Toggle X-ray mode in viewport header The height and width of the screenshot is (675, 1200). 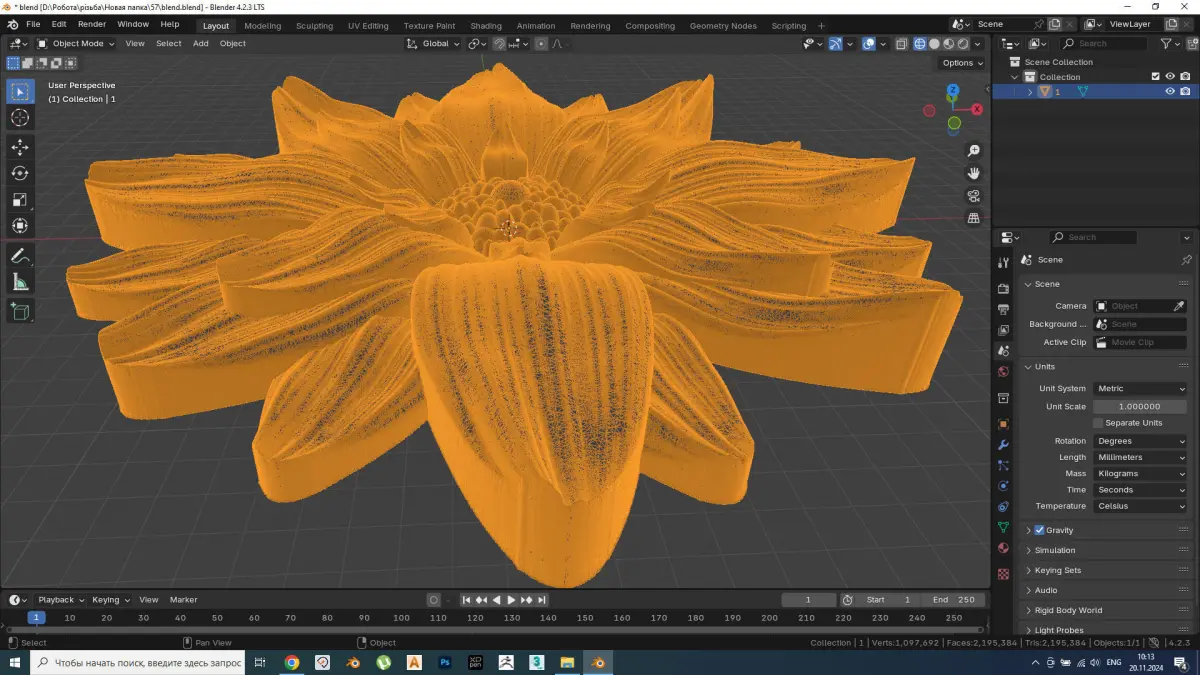pyautogui.click(x=901, y=44)
